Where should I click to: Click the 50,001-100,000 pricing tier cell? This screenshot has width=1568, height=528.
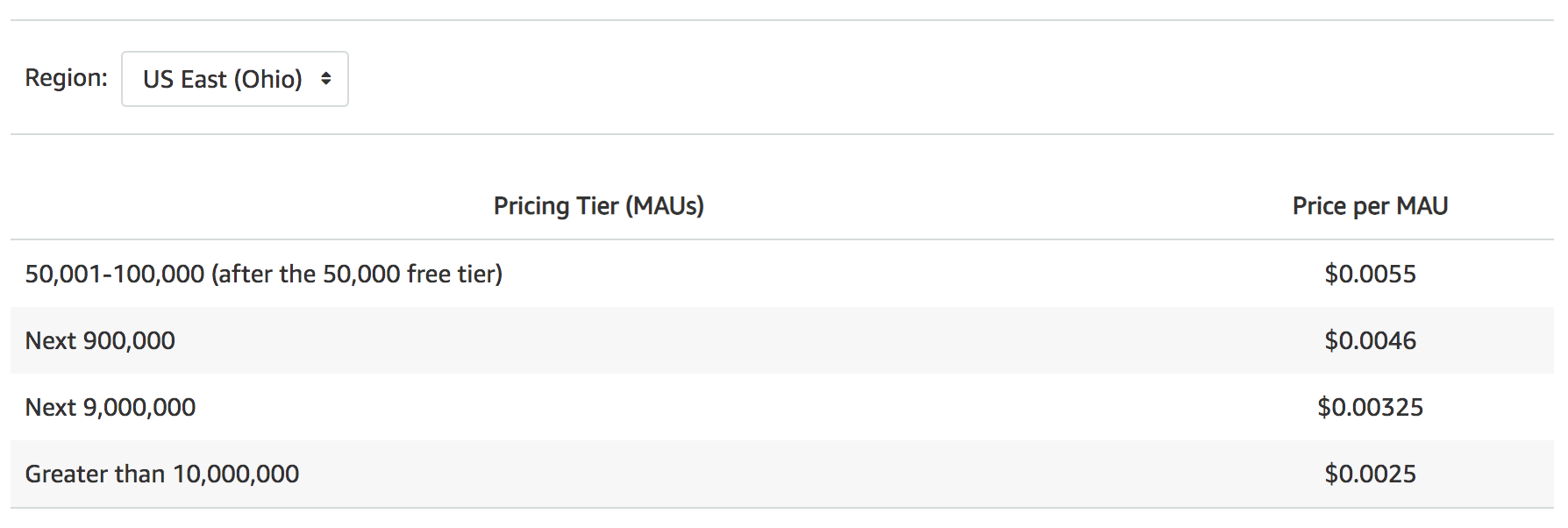coord(264,274)
